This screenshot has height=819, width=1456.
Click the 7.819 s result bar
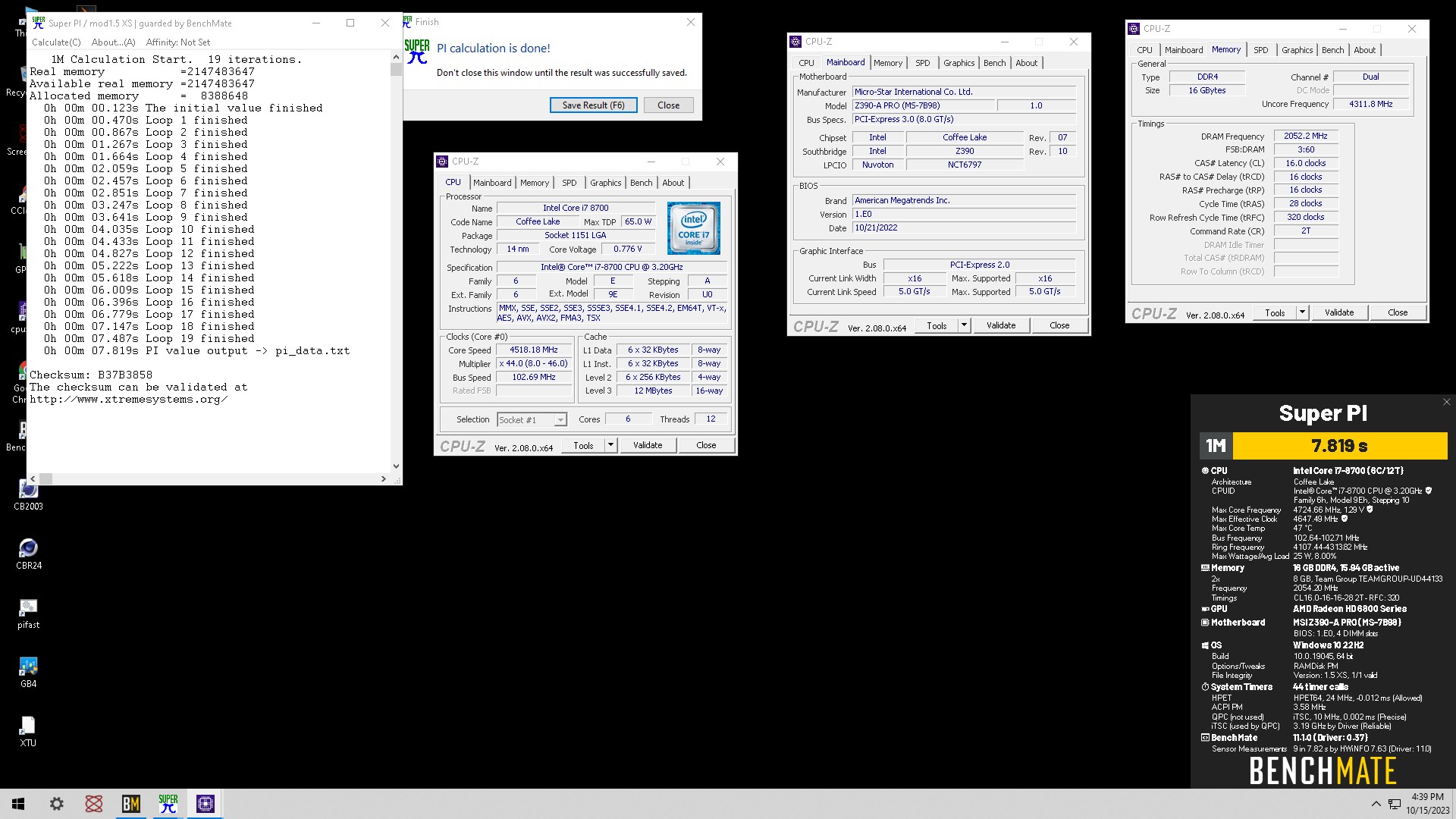point(1340,446)
